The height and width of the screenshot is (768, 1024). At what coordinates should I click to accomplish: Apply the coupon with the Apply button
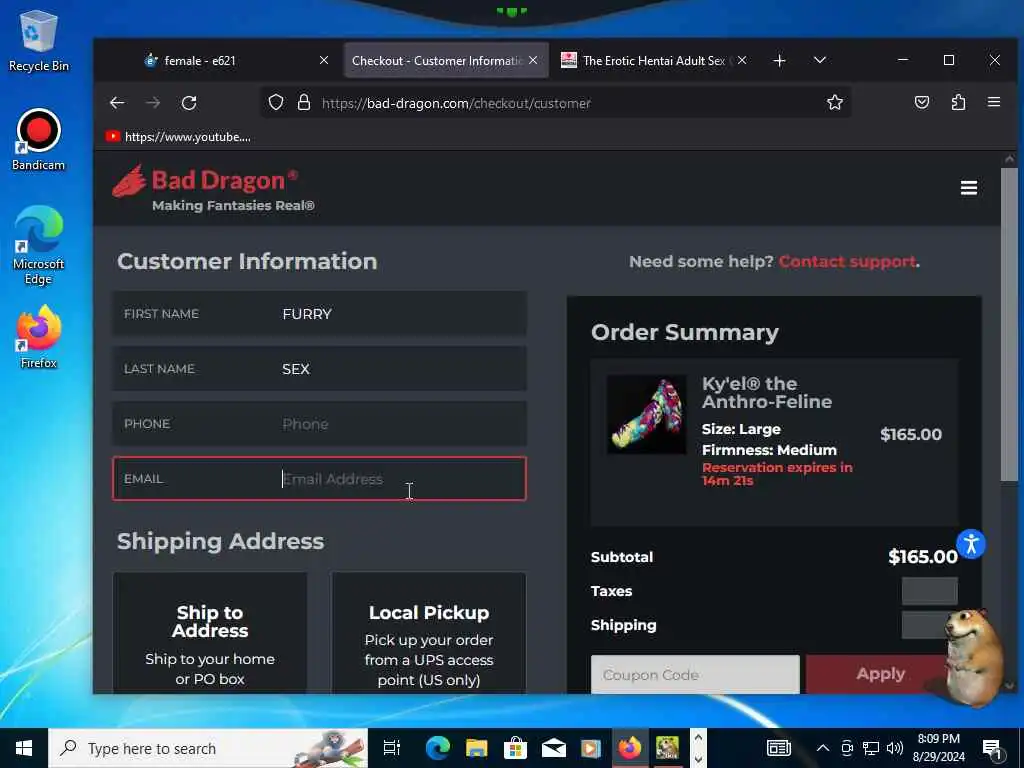click(880, 674)
